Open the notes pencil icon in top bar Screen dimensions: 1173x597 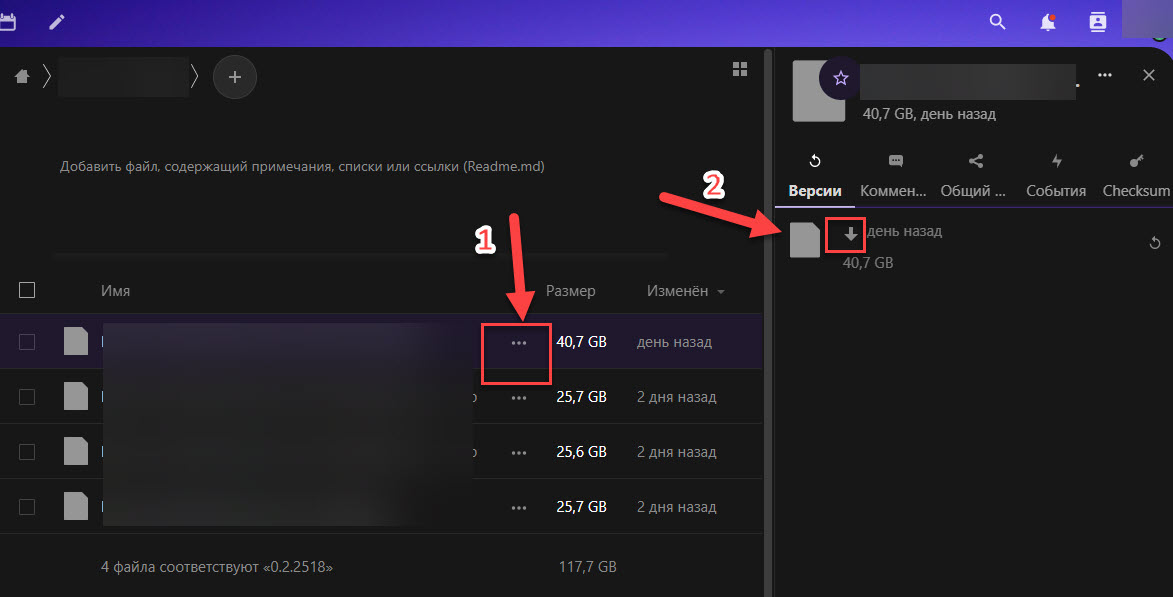pyautogui.click(x=57, y=22)
